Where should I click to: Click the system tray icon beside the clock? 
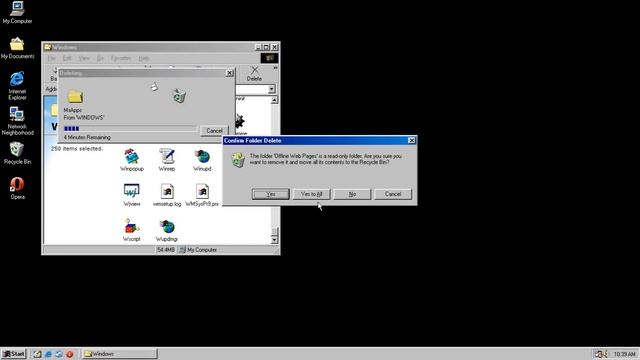(x=601, y=354)
